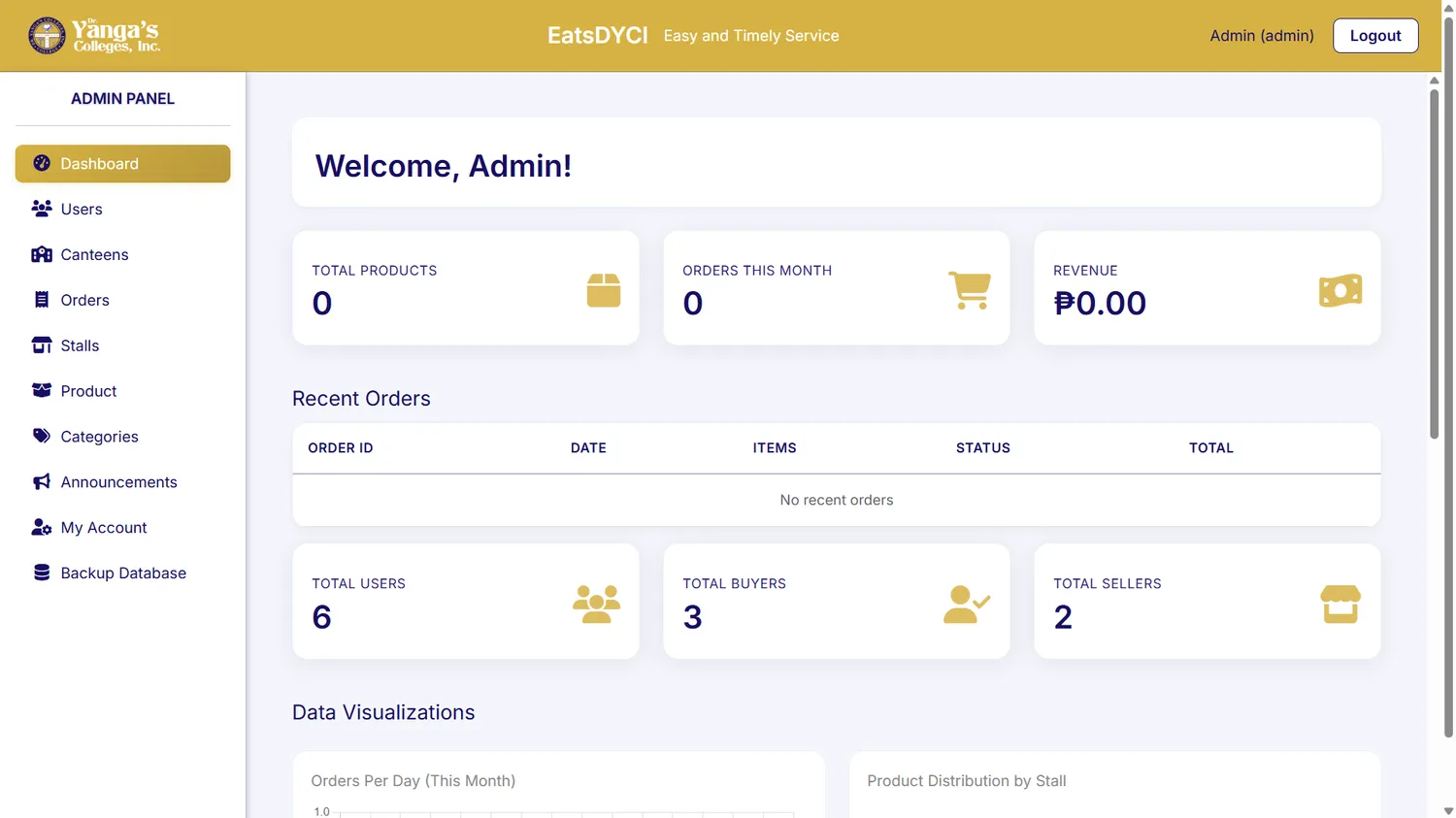Viewport: 1456px width, 818px height.
Task: Click the ADMIN PANEL sidebar title
Action: [122, 99]
